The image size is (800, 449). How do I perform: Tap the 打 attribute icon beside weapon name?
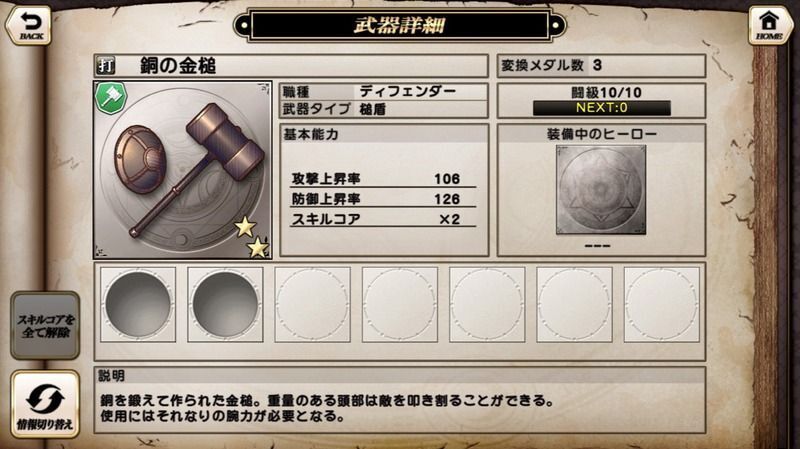(106, 66)
